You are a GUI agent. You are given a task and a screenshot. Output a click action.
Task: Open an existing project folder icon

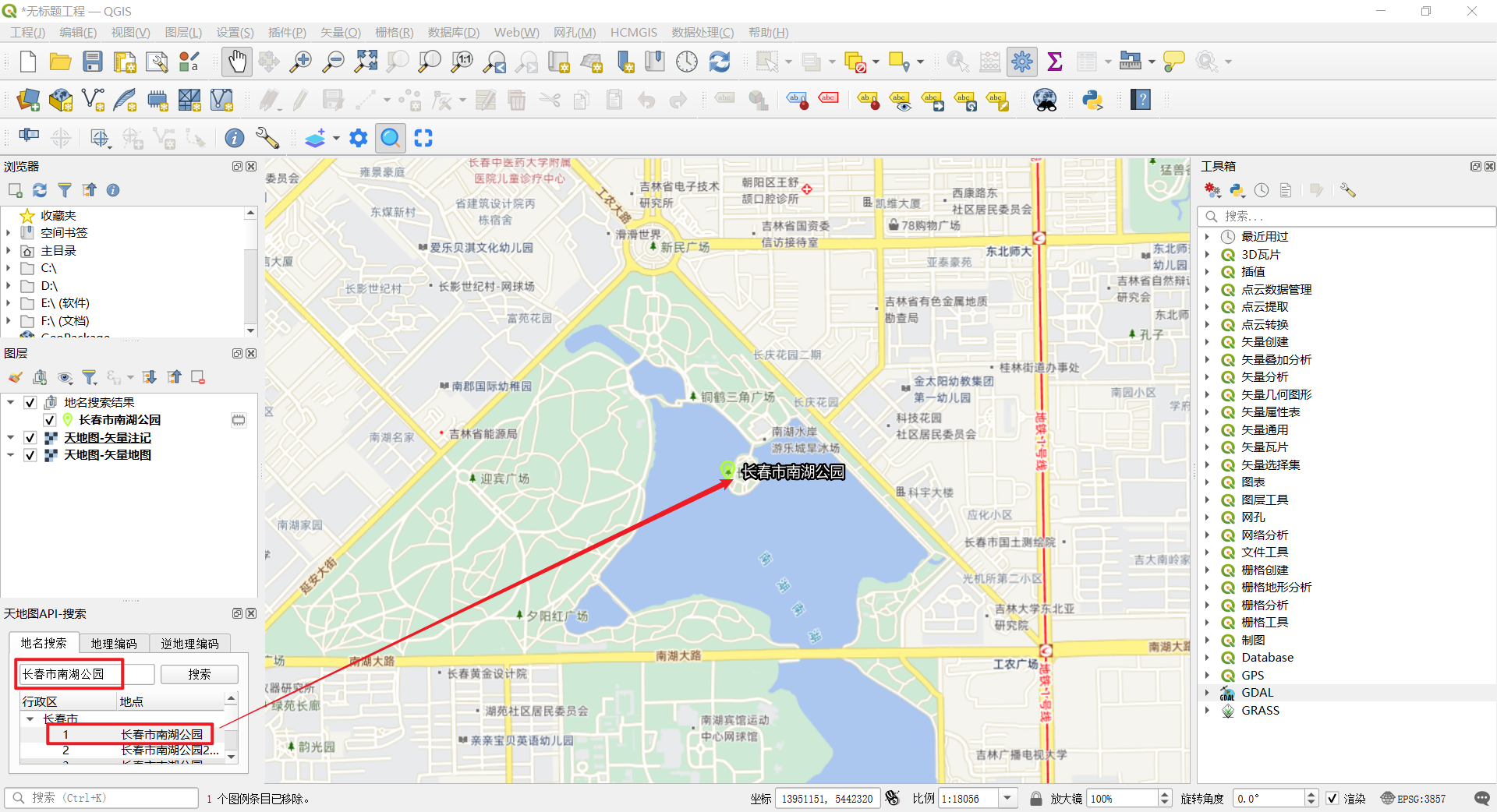pos(60,62)
